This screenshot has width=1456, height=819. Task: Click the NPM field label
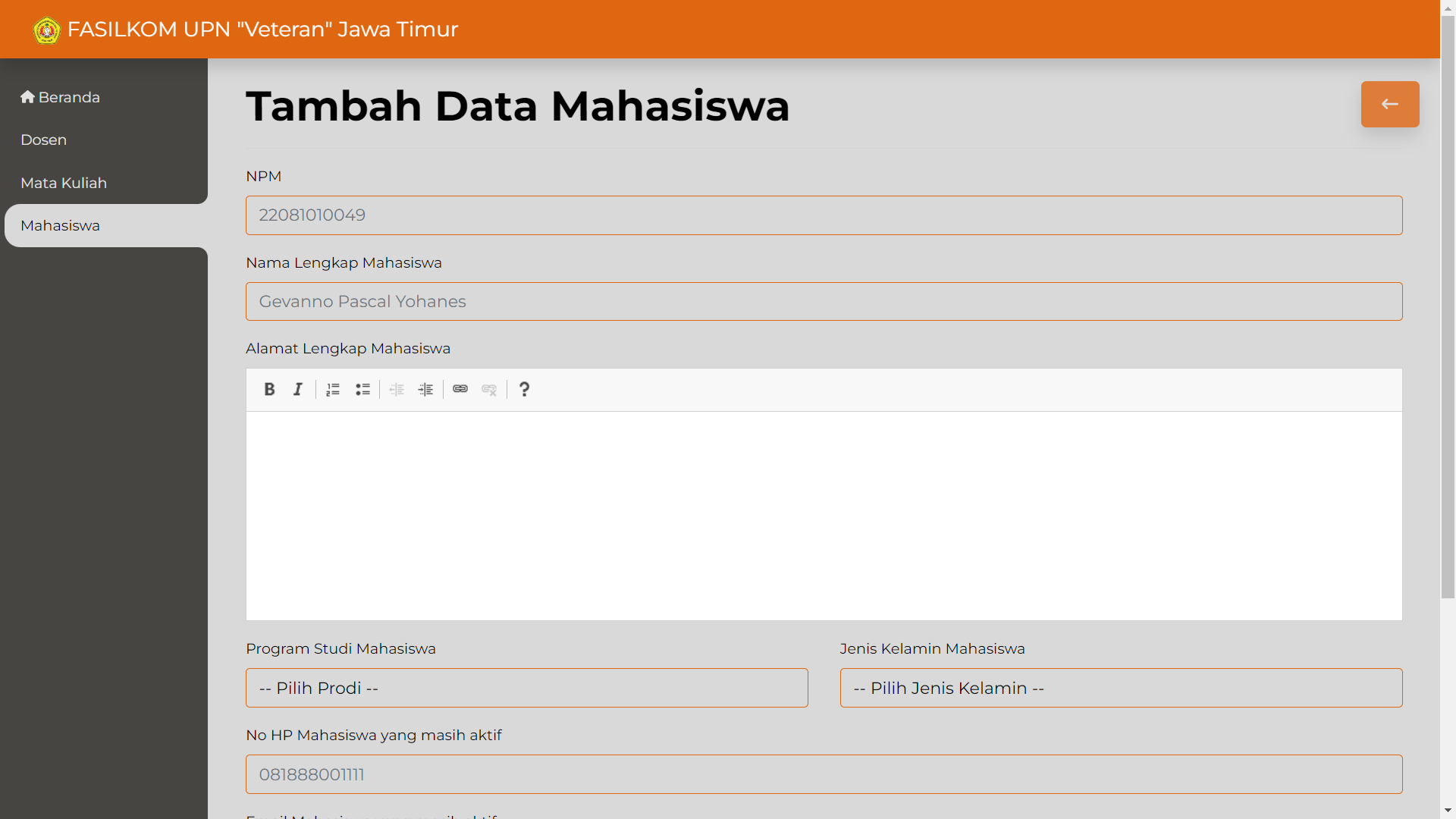coord(263,176)
